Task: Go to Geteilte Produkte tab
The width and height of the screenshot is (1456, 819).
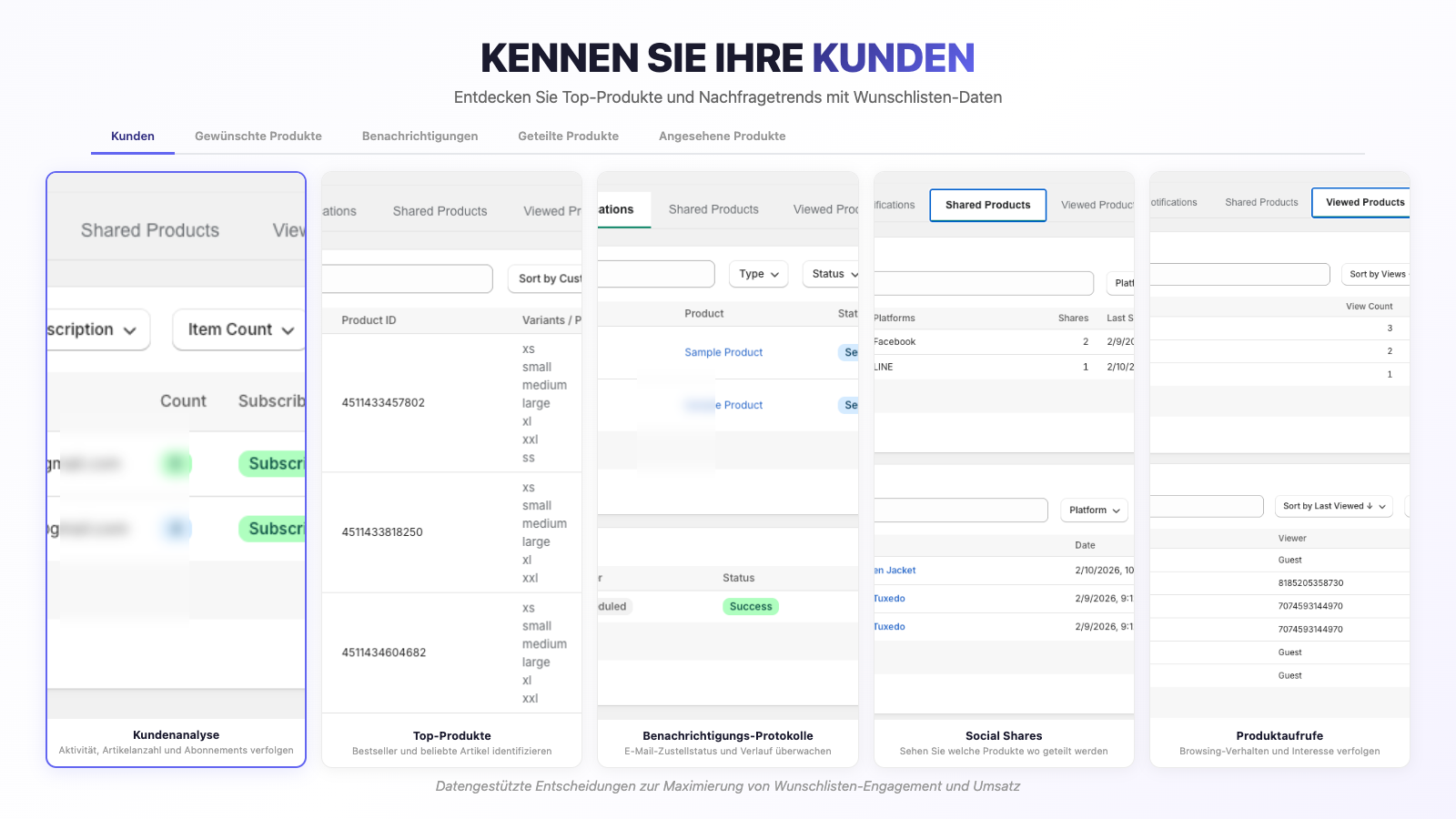Action: (568, 136)
